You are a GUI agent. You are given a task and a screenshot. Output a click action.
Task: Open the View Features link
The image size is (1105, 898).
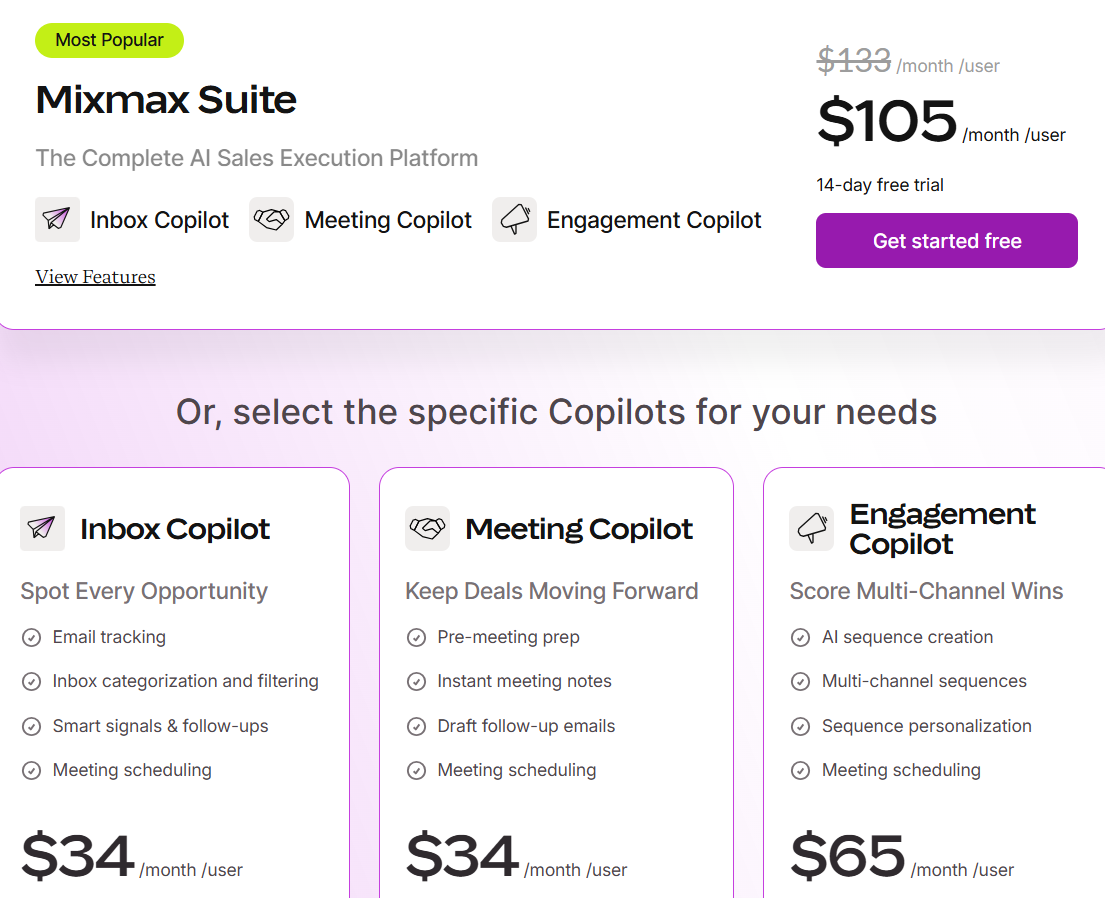pos(95,277)
